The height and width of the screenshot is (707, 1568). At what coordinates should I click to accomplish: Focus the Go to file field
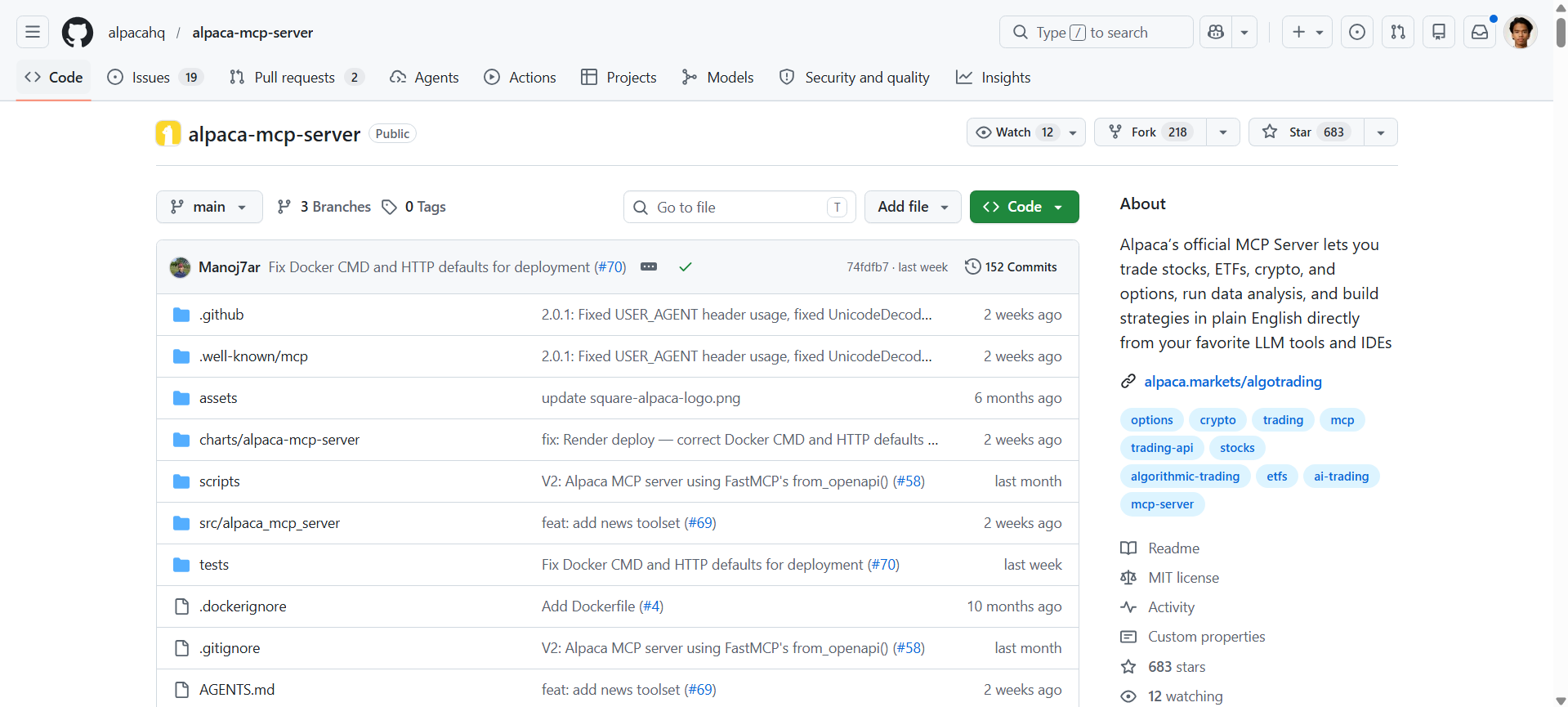coord(739,207)
